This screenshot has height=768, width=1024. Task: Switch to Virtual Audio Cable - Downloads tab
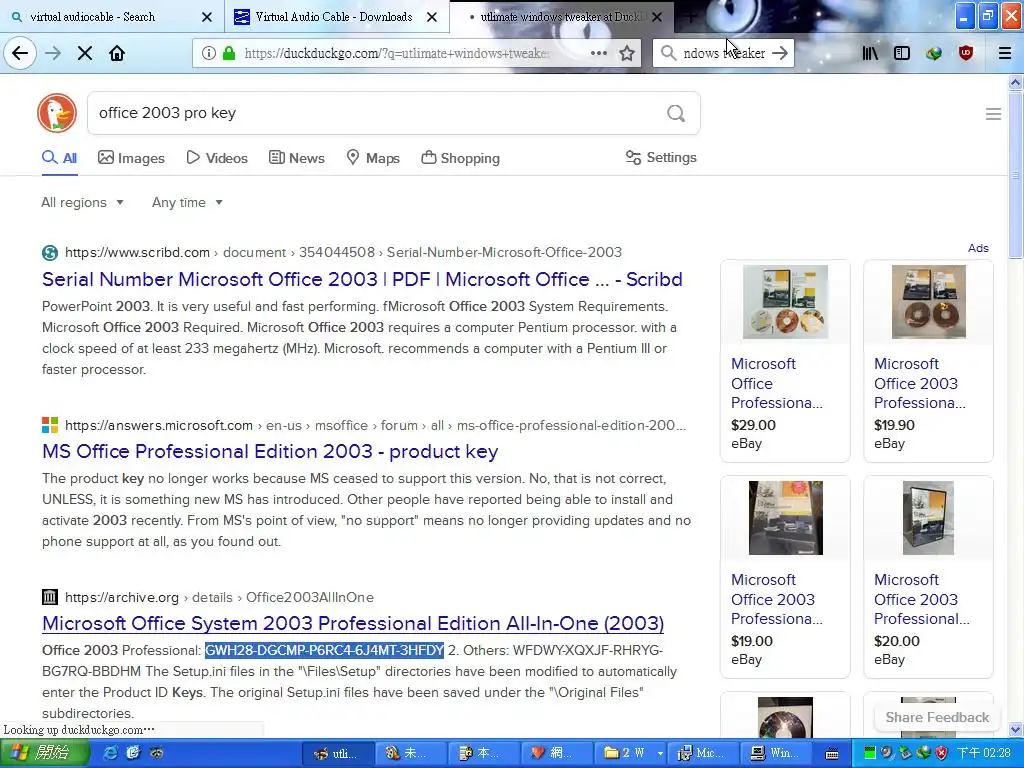coord(333,17)
